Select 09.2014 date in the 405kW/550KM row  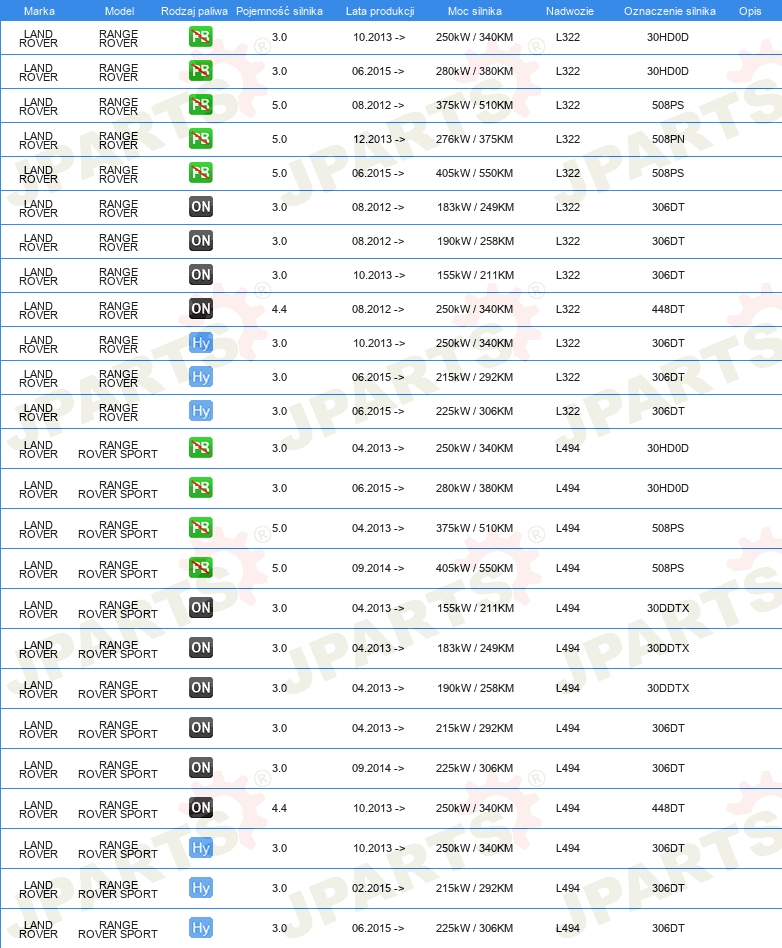click(x=378, y=568)
